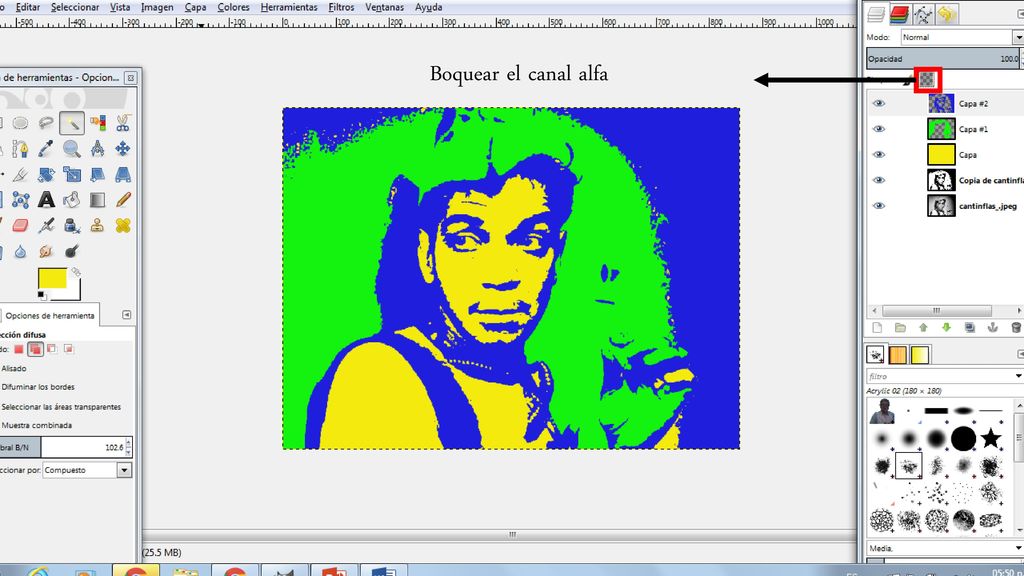Select the Dodge/Burn tool
The height and width of the screenshot is (576, 1024).
(72, 251)
